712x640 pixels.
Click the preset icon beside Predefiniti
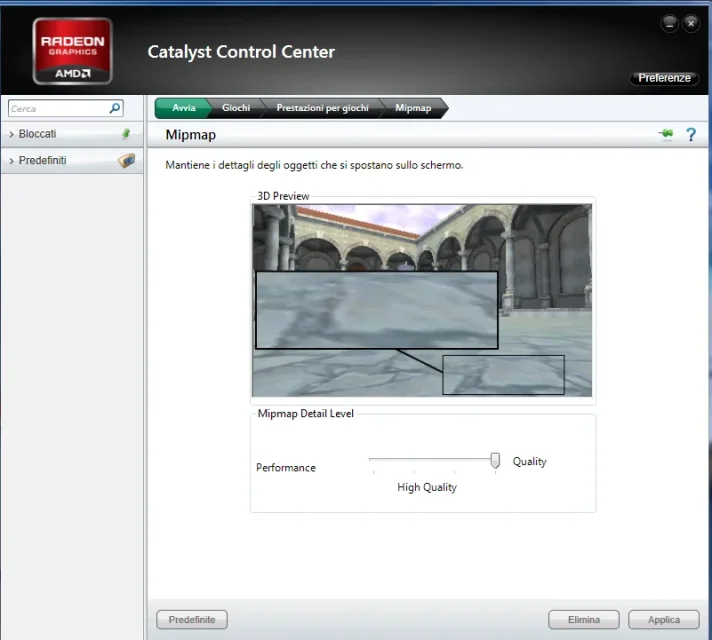click(126, 160)
